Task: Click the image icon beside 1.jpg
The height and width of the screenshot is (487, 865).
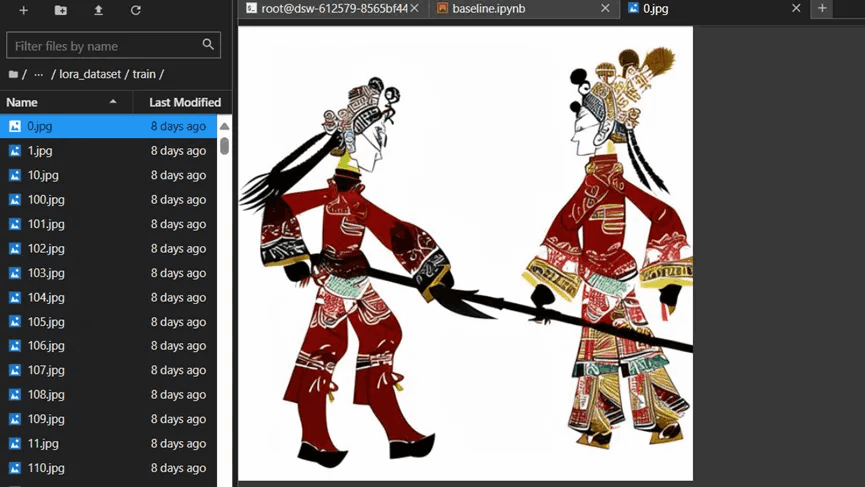Action: [x=15, y=151]
